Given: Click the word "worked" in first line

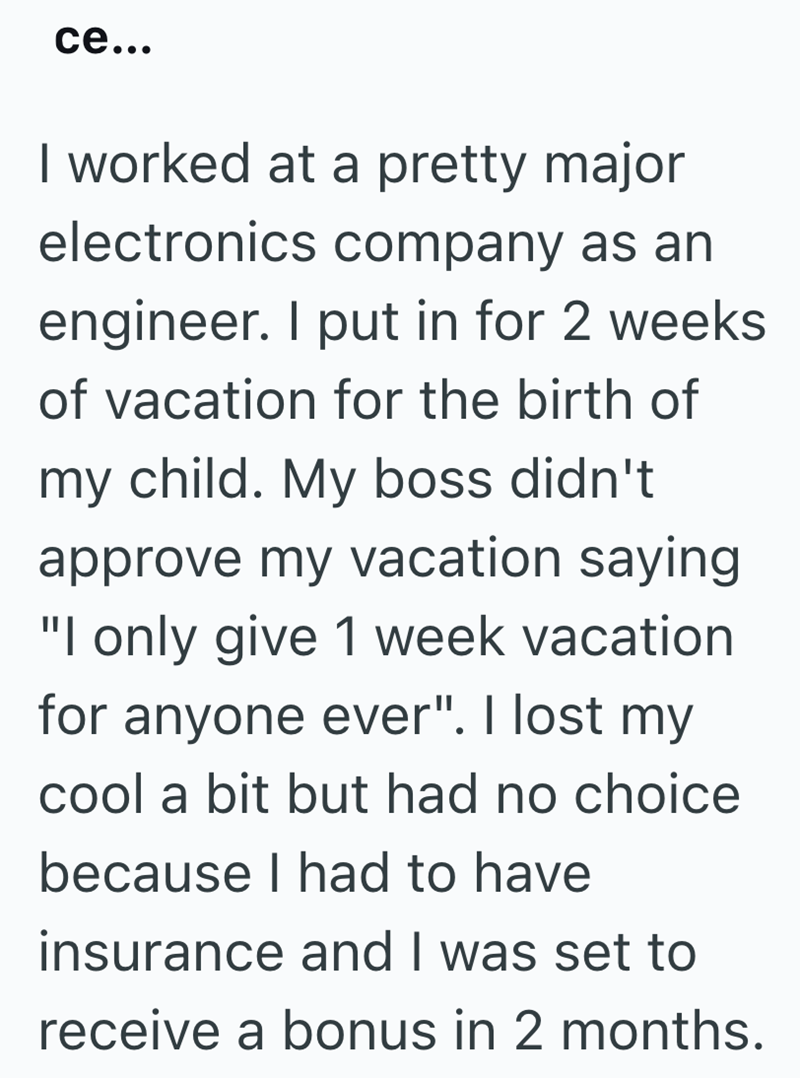Looking at the screenshot, I should (163, 166).
